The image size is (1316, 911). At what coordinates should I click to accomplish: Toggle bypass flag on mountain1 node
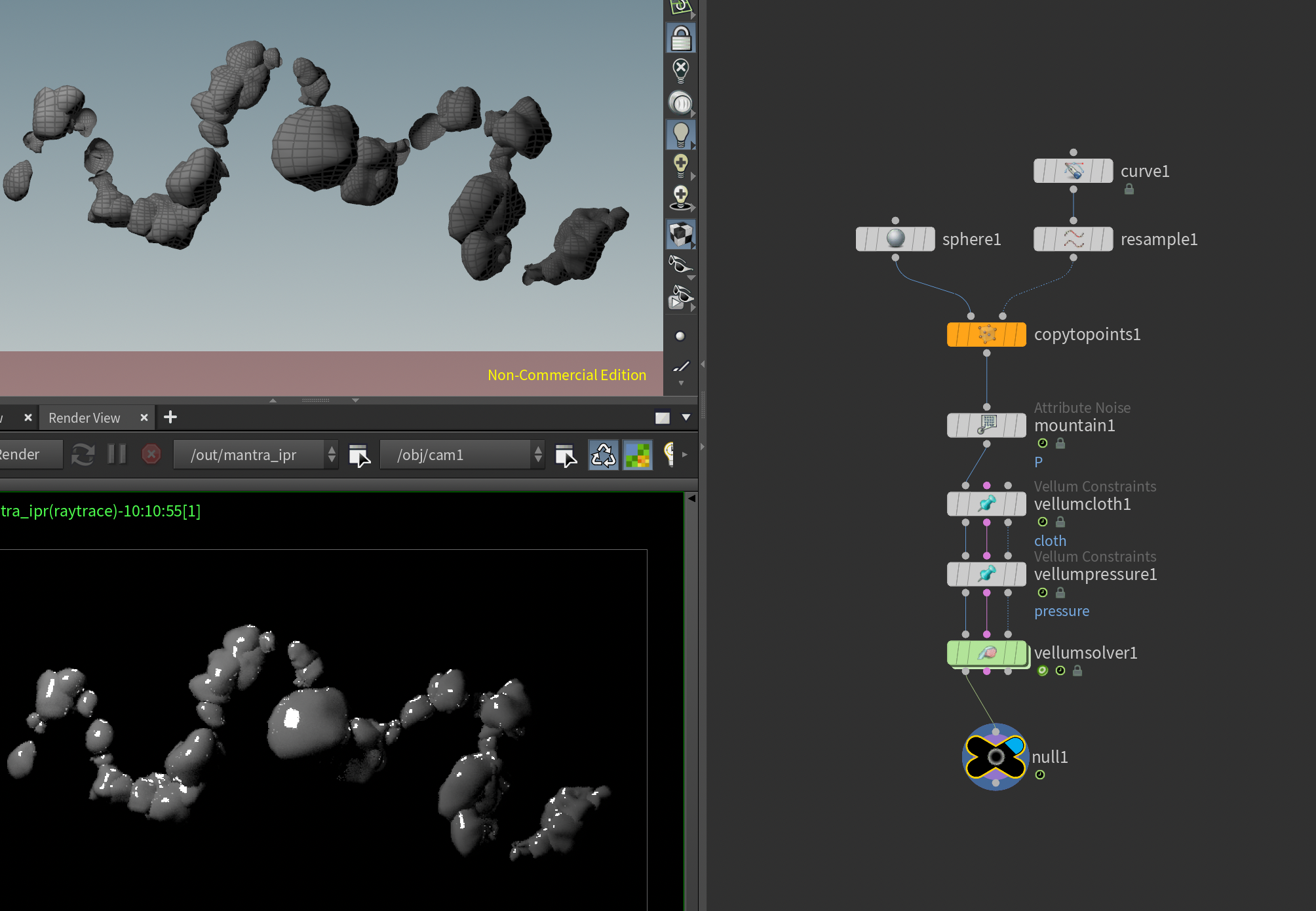tap(953, 425)
